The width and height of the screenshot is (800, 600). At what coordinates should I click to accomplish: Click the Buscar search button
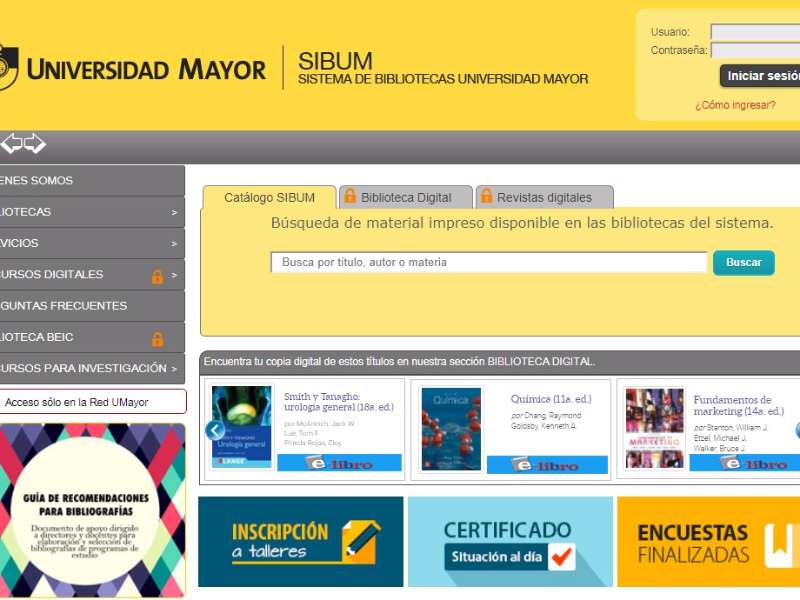pyautogui.click(x=743, y=263)
